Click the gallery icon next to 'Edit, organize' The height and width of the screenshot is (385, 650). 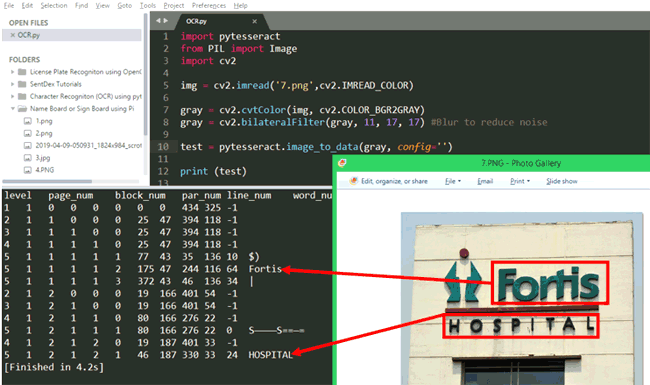pyautogui.click(x=353, y=181)
